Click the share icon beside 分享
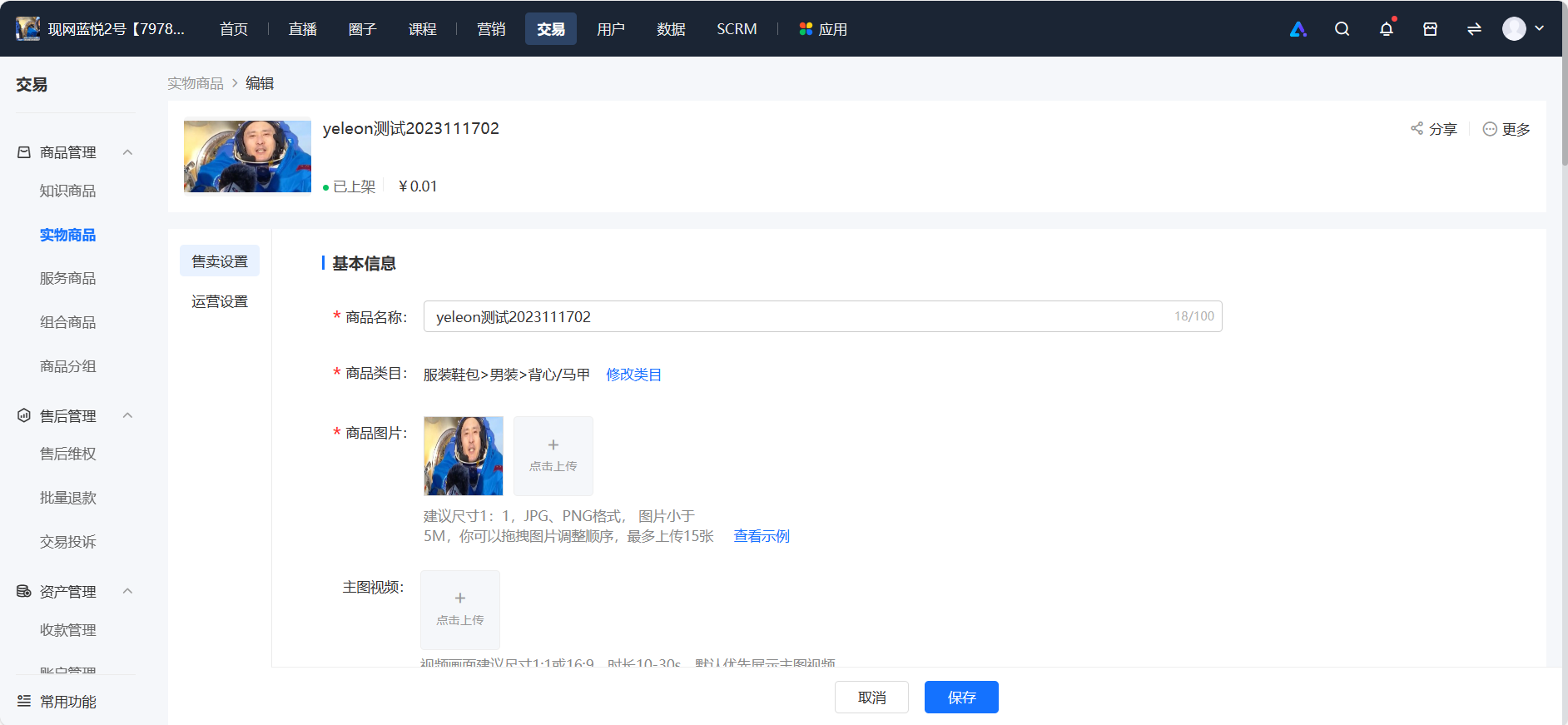The width and height of the screenshot is (1568, 725). pos(1417,128)
